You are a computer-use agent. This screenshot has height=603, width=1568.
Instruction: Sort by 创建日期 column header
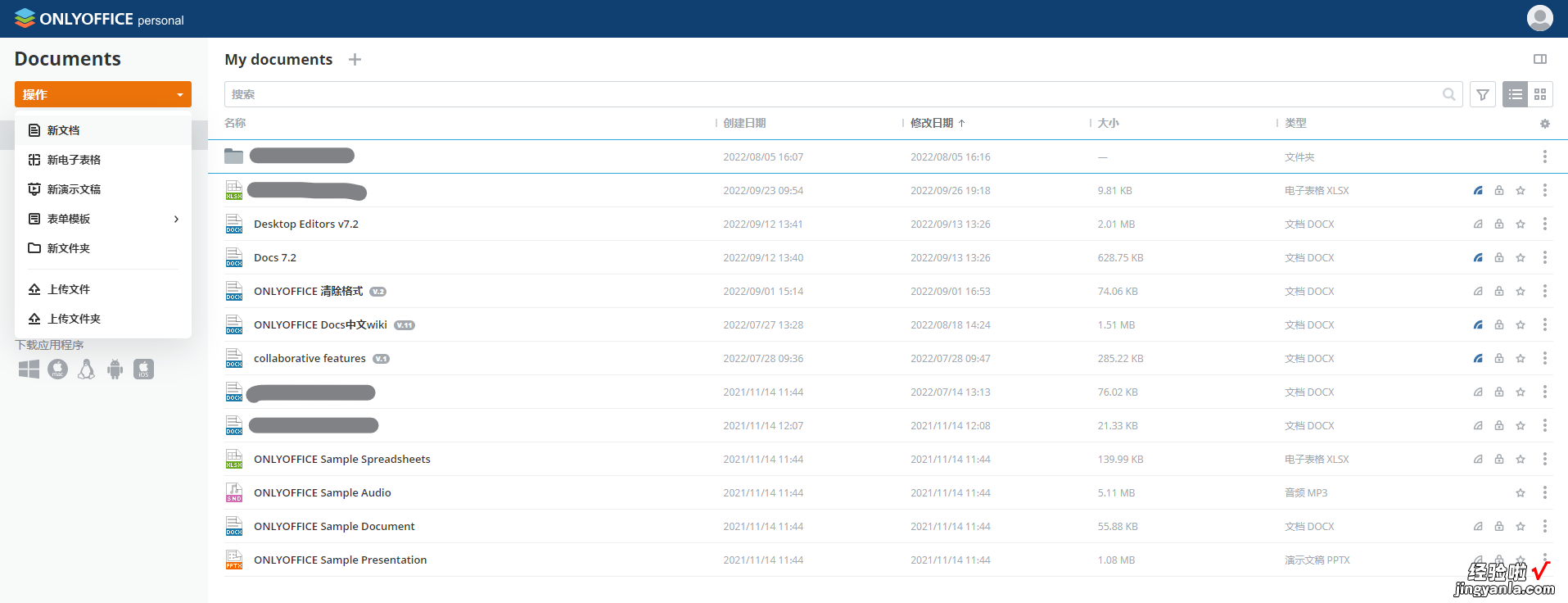pos(744,123)
